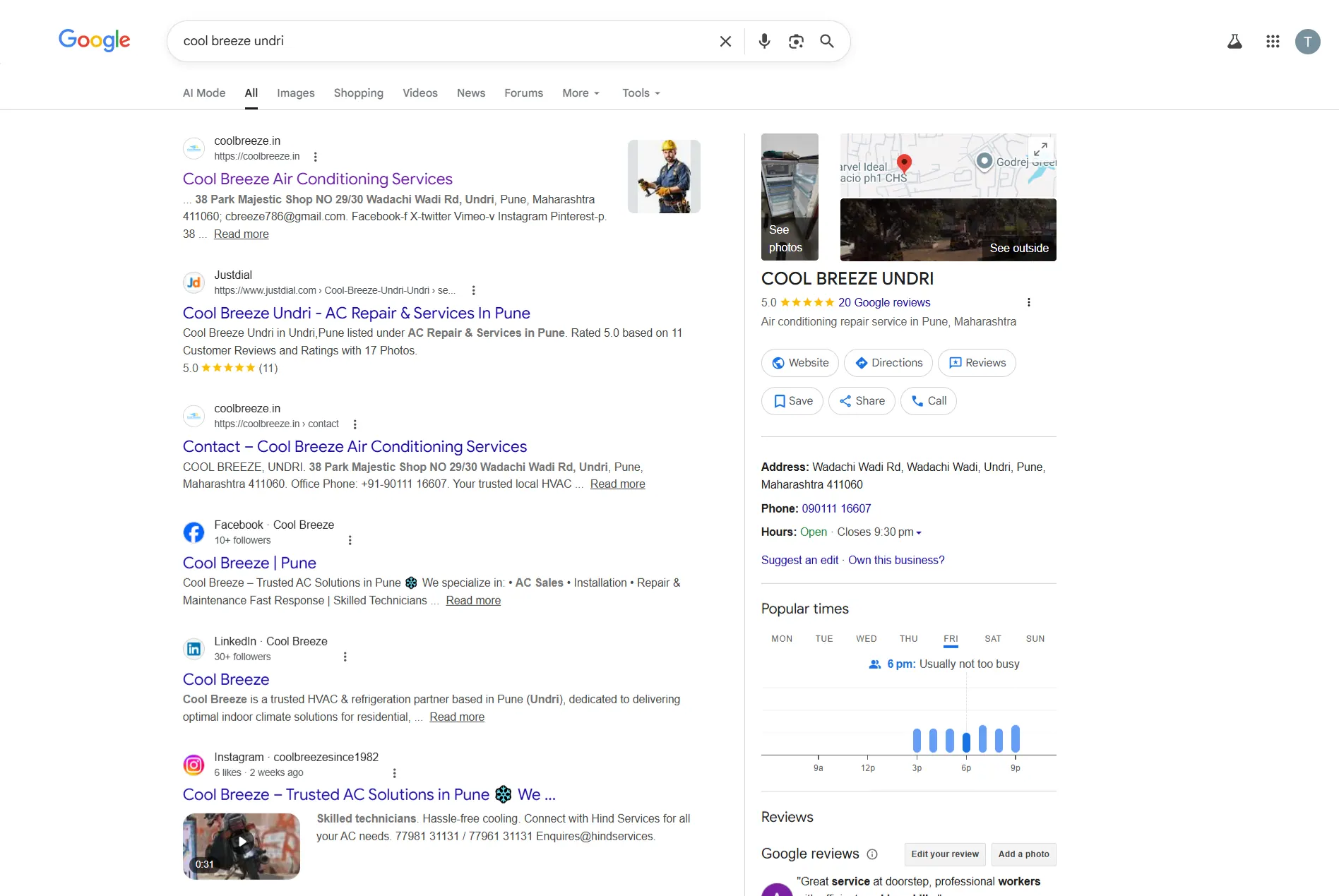Screen dimensions: 1339x896
Task: Expand the More dropdown
Action: [x=581, y=92]
